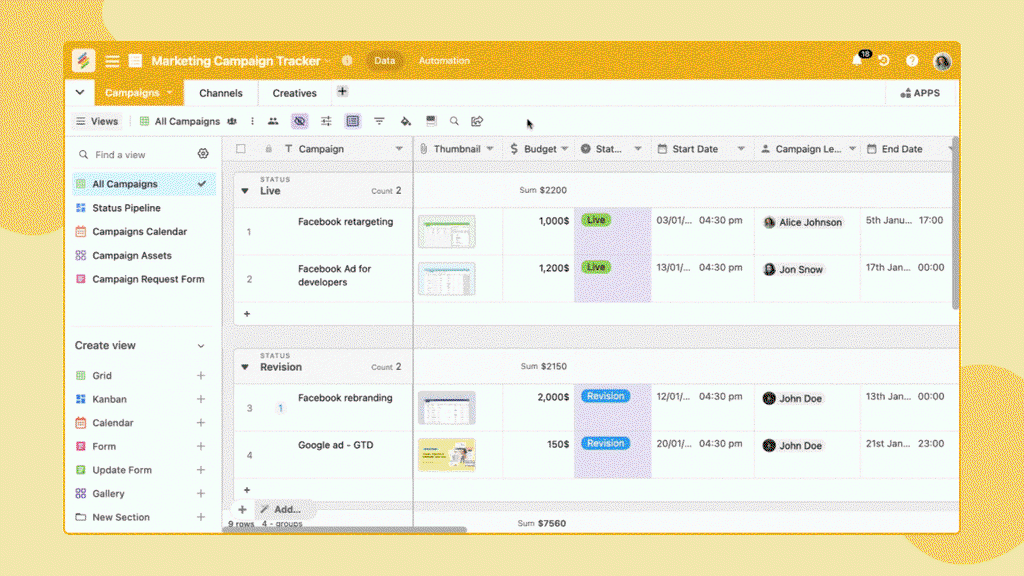Screen dimensions: 1024x576
Task: Open the revision history clock icon
Action: click(884, 61)
